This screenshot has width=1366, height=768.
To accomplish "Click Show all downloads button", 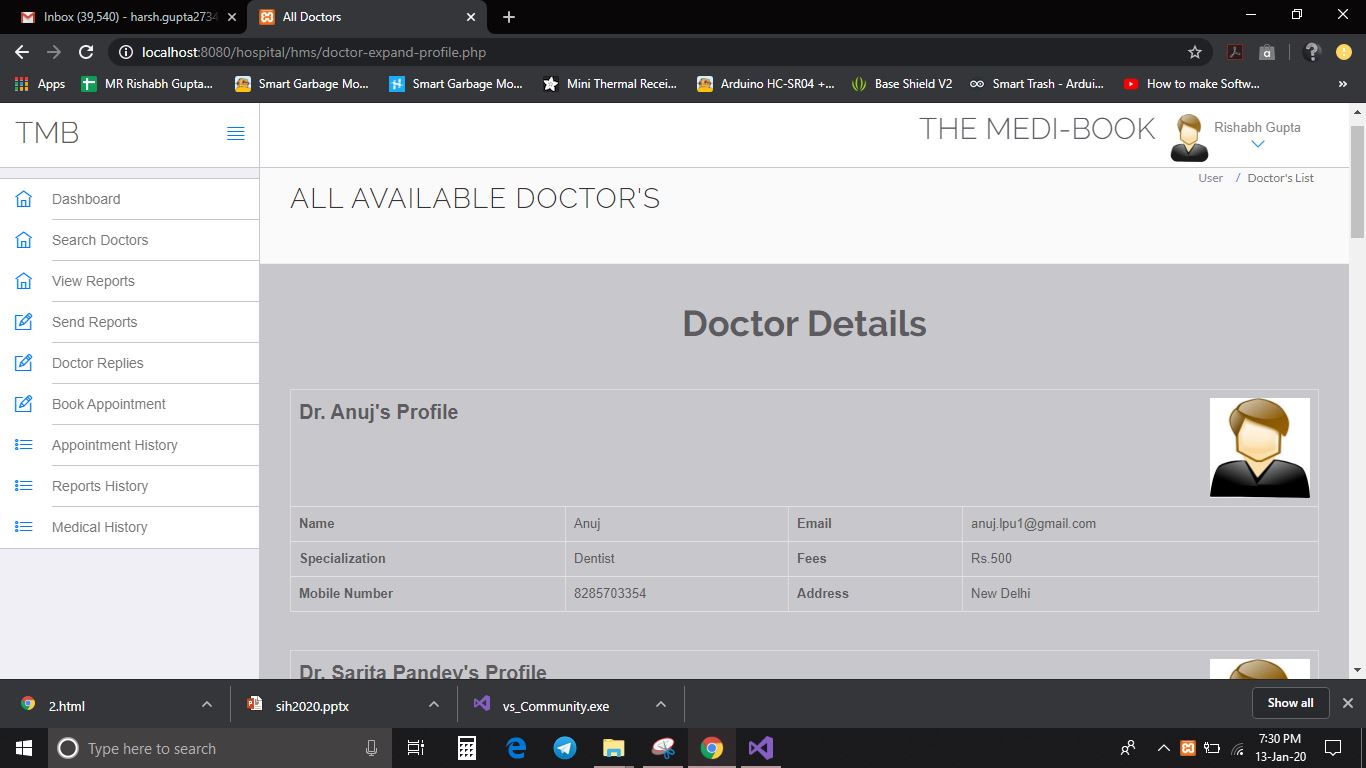I will tap(1290, 703).
